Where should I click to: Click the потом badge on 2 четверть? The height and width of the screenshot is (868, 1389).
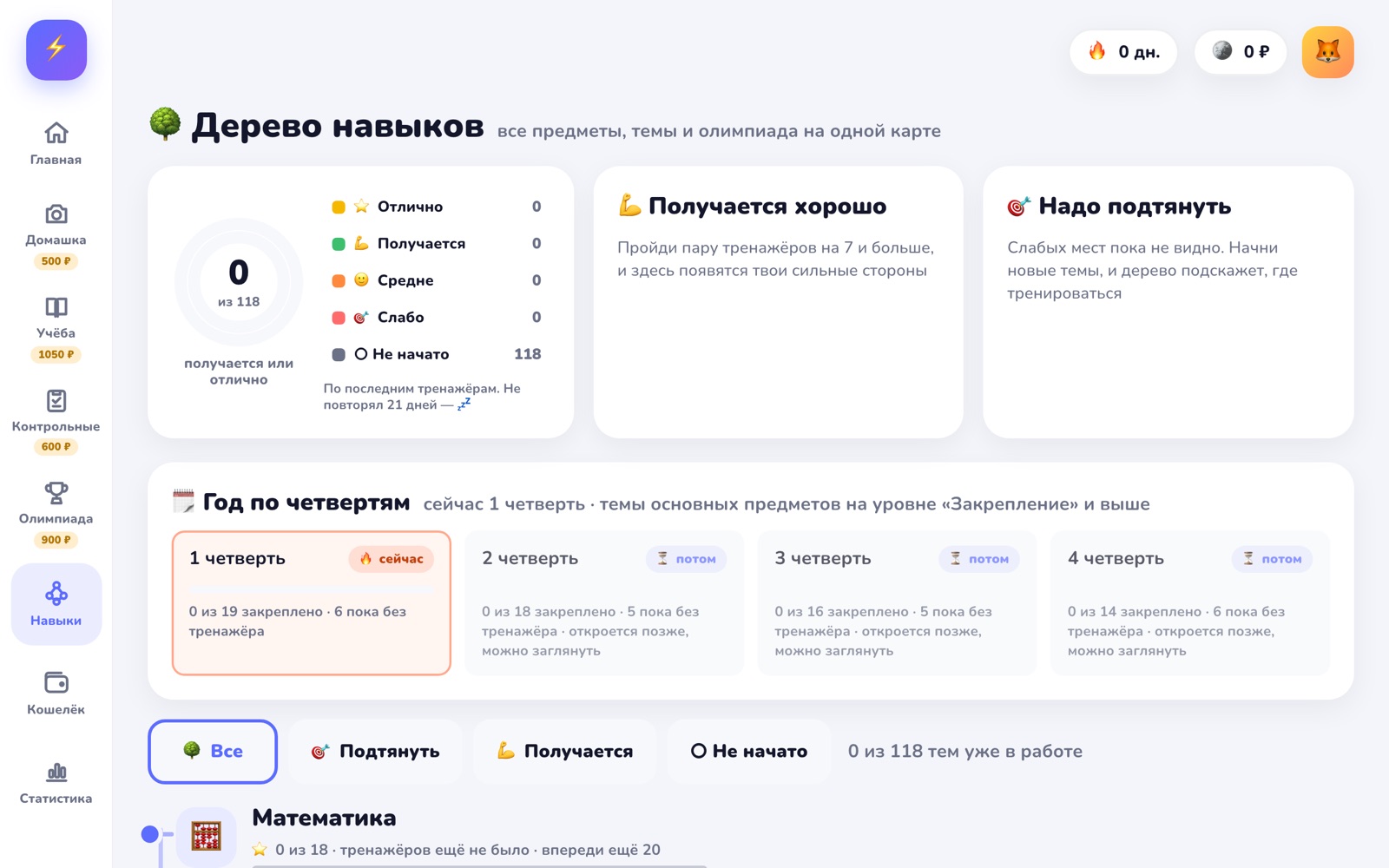click(x=686, y=559)
